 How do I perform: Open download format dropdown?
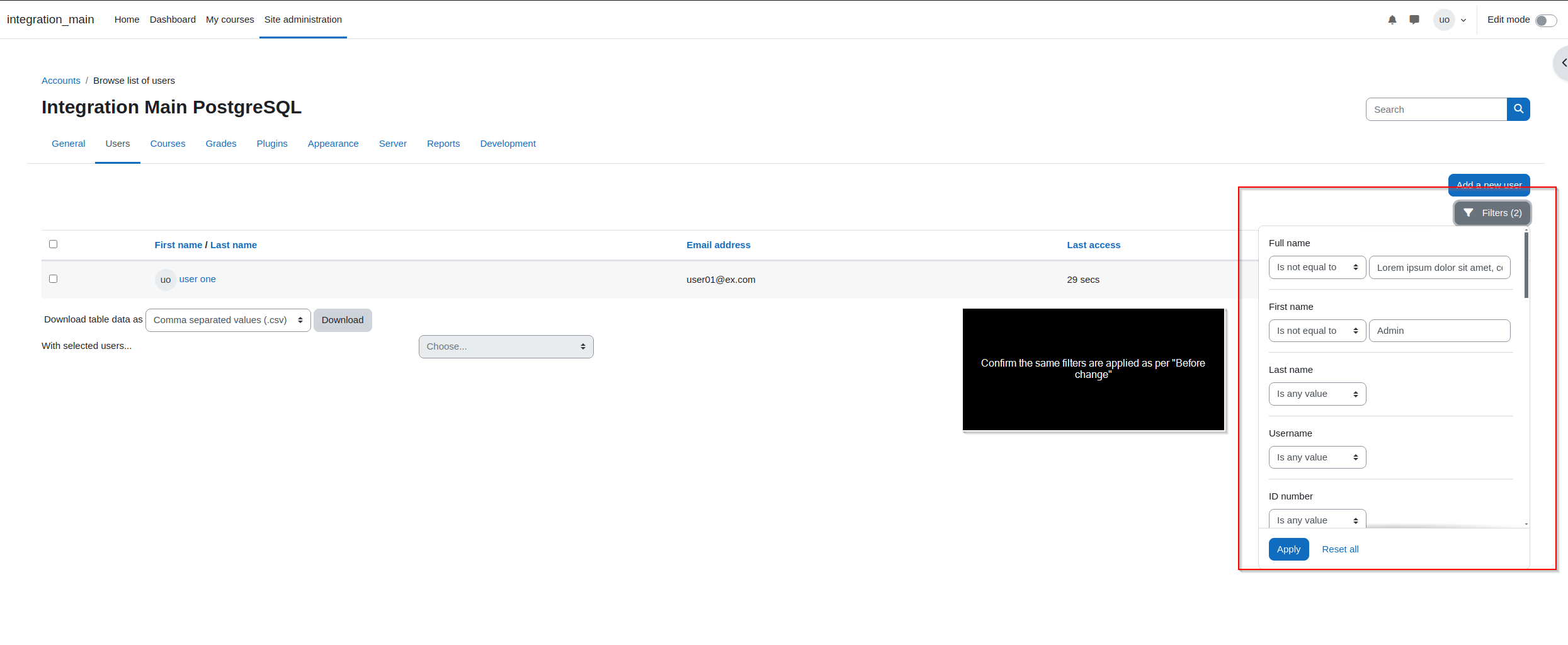(228, 320)
